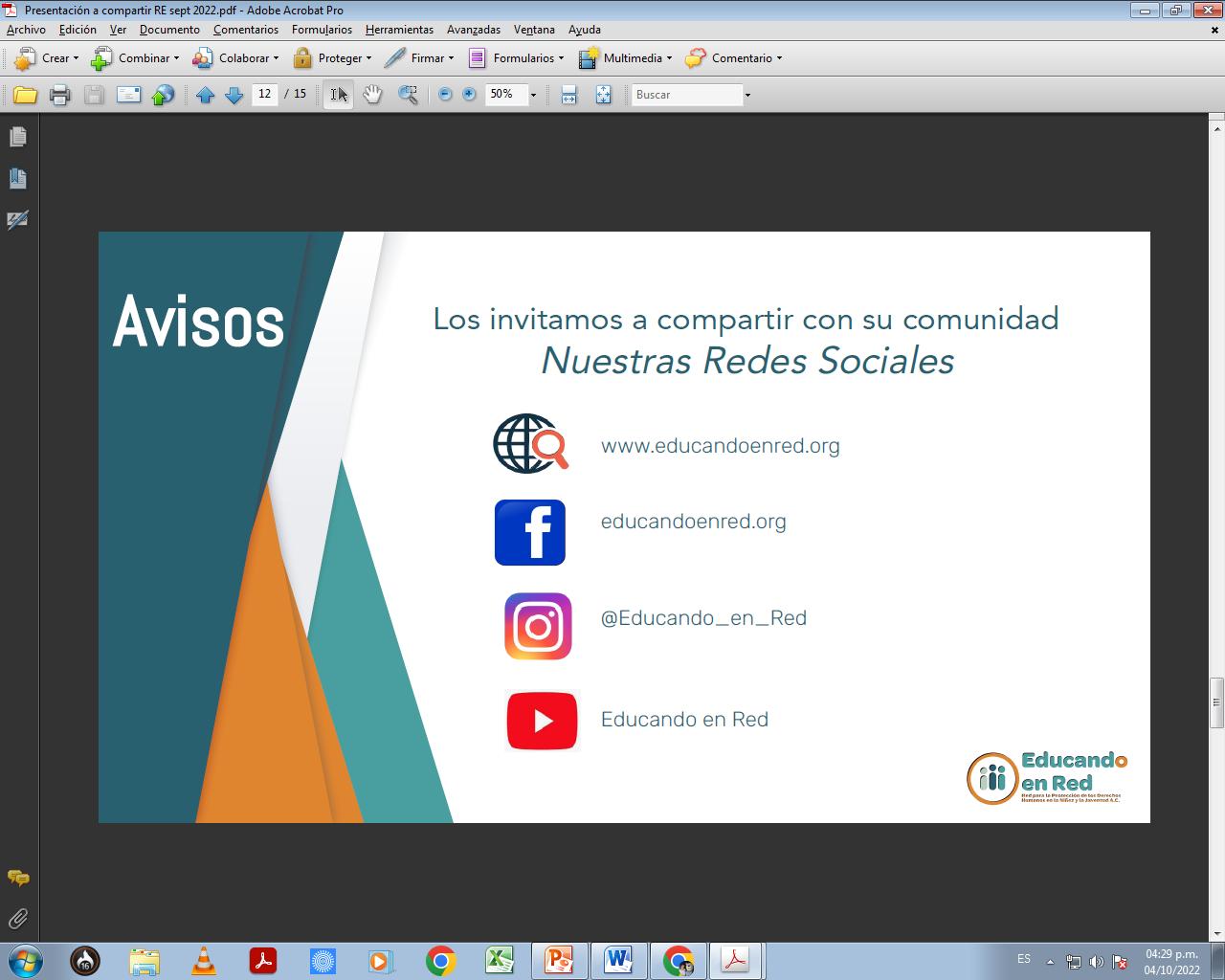Choose the Marquee Zoom magnifier tool
The height and width of the screenshot is (980, 1225).
click(x=408, y=95)
